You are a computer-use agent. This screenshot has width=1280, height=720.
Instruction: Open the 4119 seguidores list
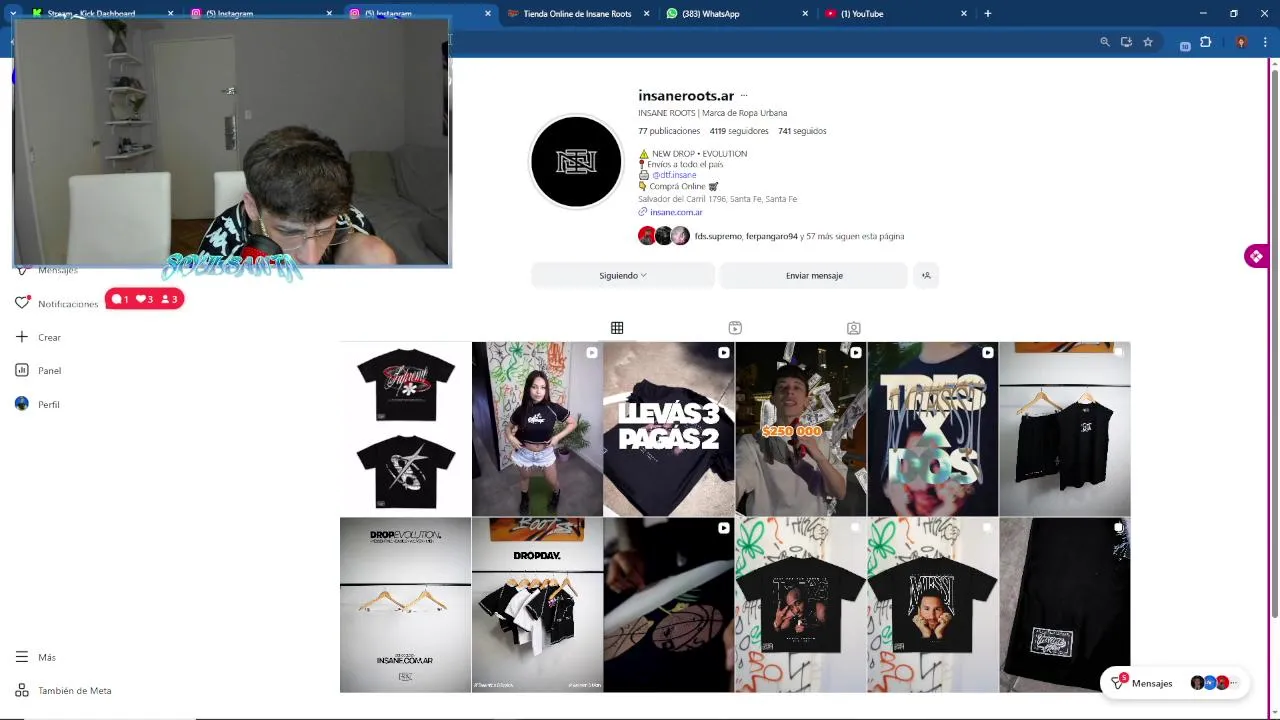point(739,131)
